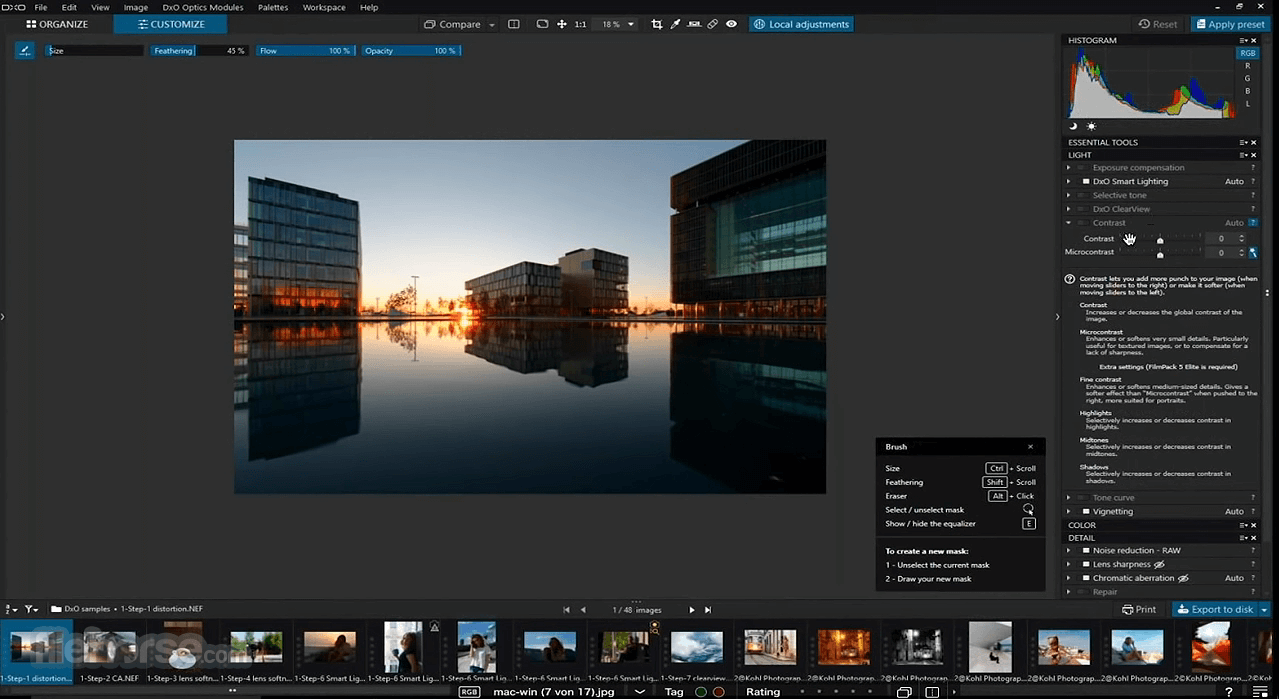Screen dimensions: 1279x699
Task: Click the Contrast help question mark
Action: coord(1253,223)
